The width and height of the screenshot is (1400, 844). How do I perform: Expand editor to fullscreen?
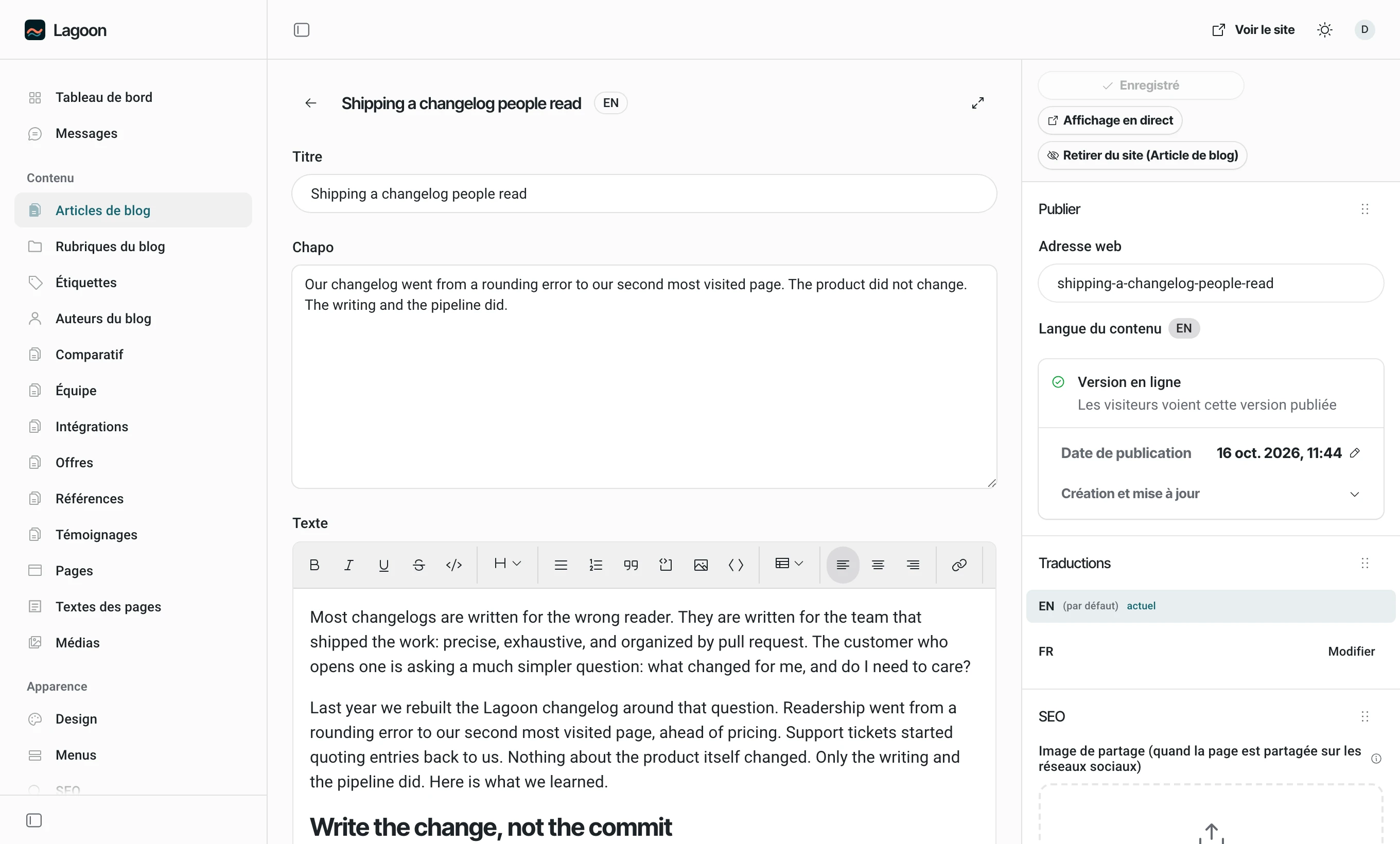[977, 103]
